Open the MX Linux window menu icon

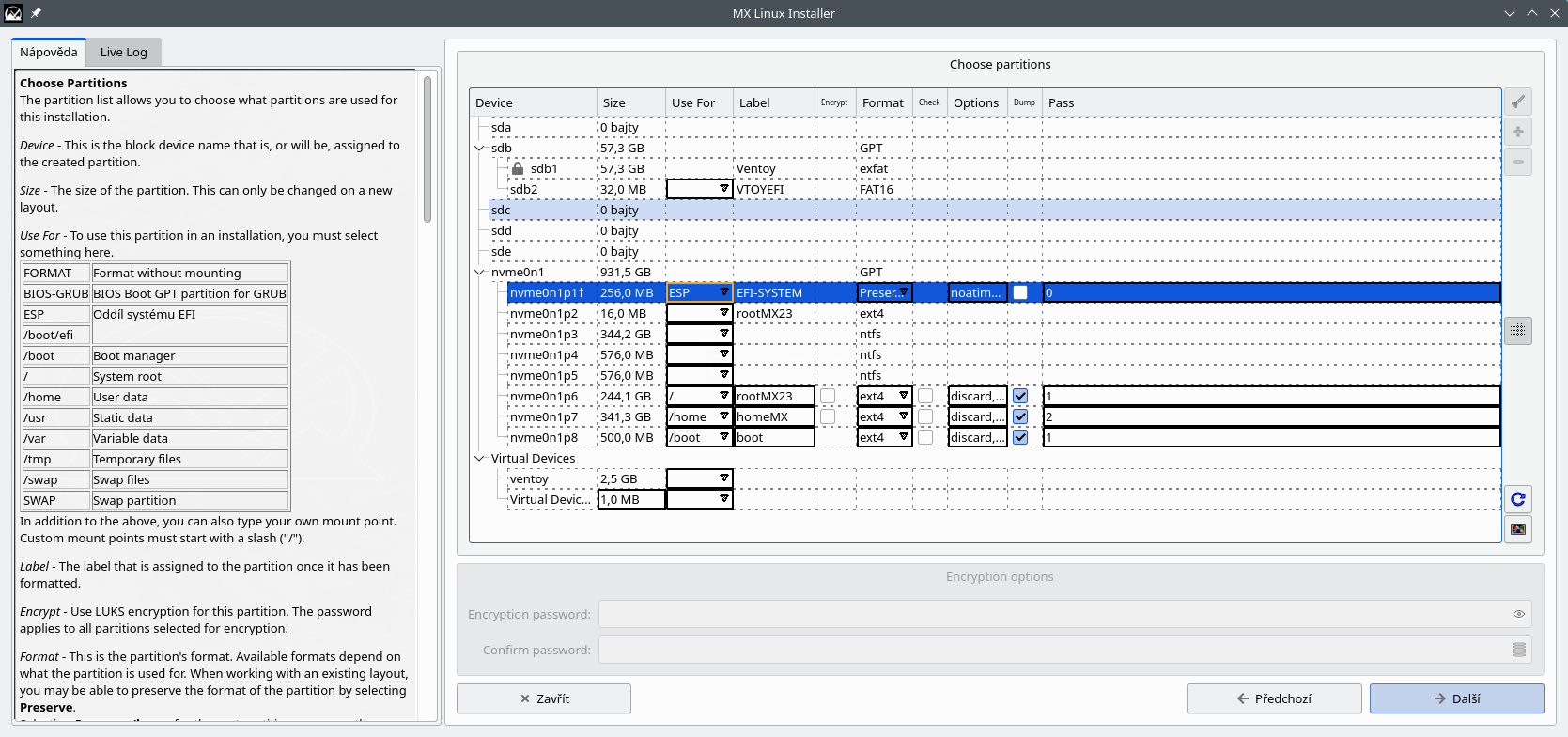13,13
